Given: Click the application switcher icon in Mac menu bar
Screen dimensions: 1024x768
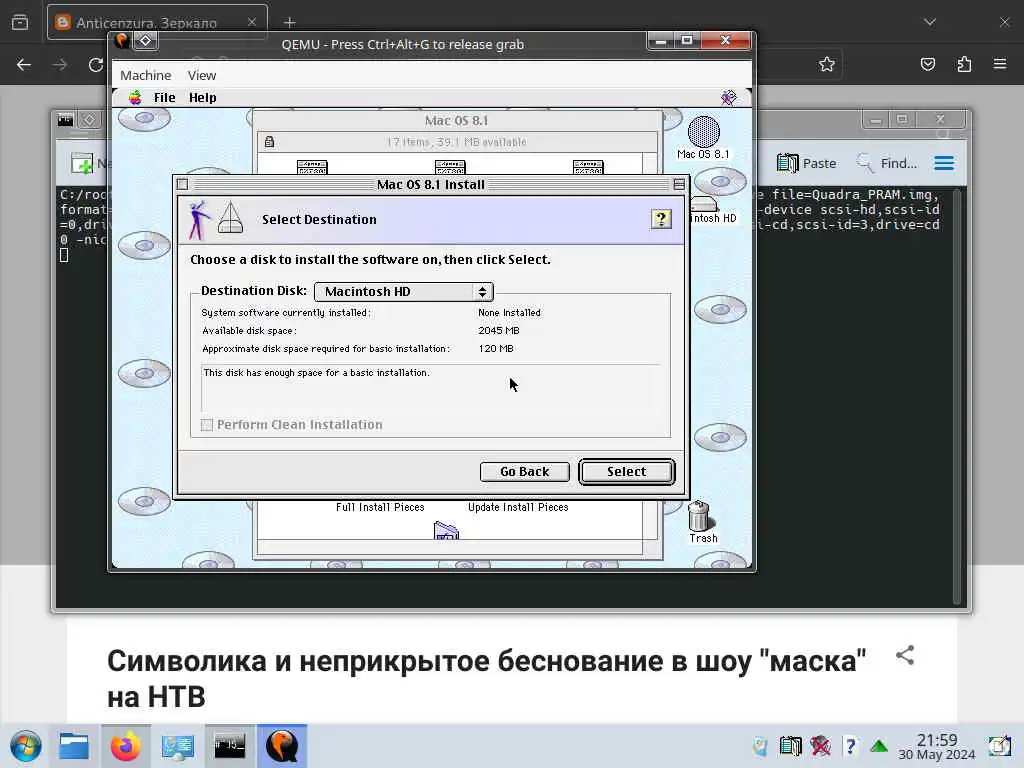Looking at the screenshot, I should click(729, 97).
